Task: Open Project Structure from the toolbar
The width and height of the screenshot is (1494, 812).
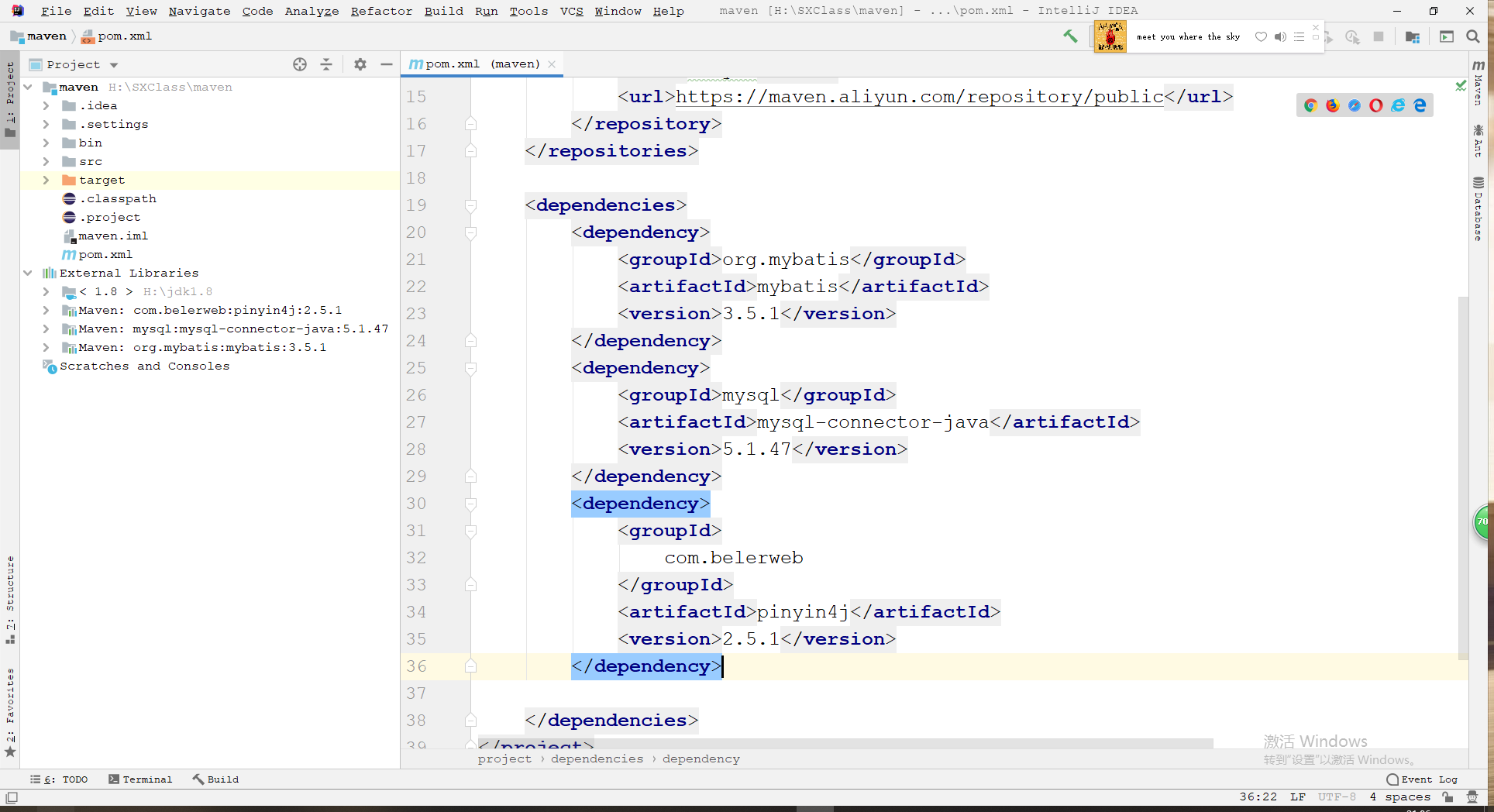Action: pyautogui.click(x=1413, y=36)
